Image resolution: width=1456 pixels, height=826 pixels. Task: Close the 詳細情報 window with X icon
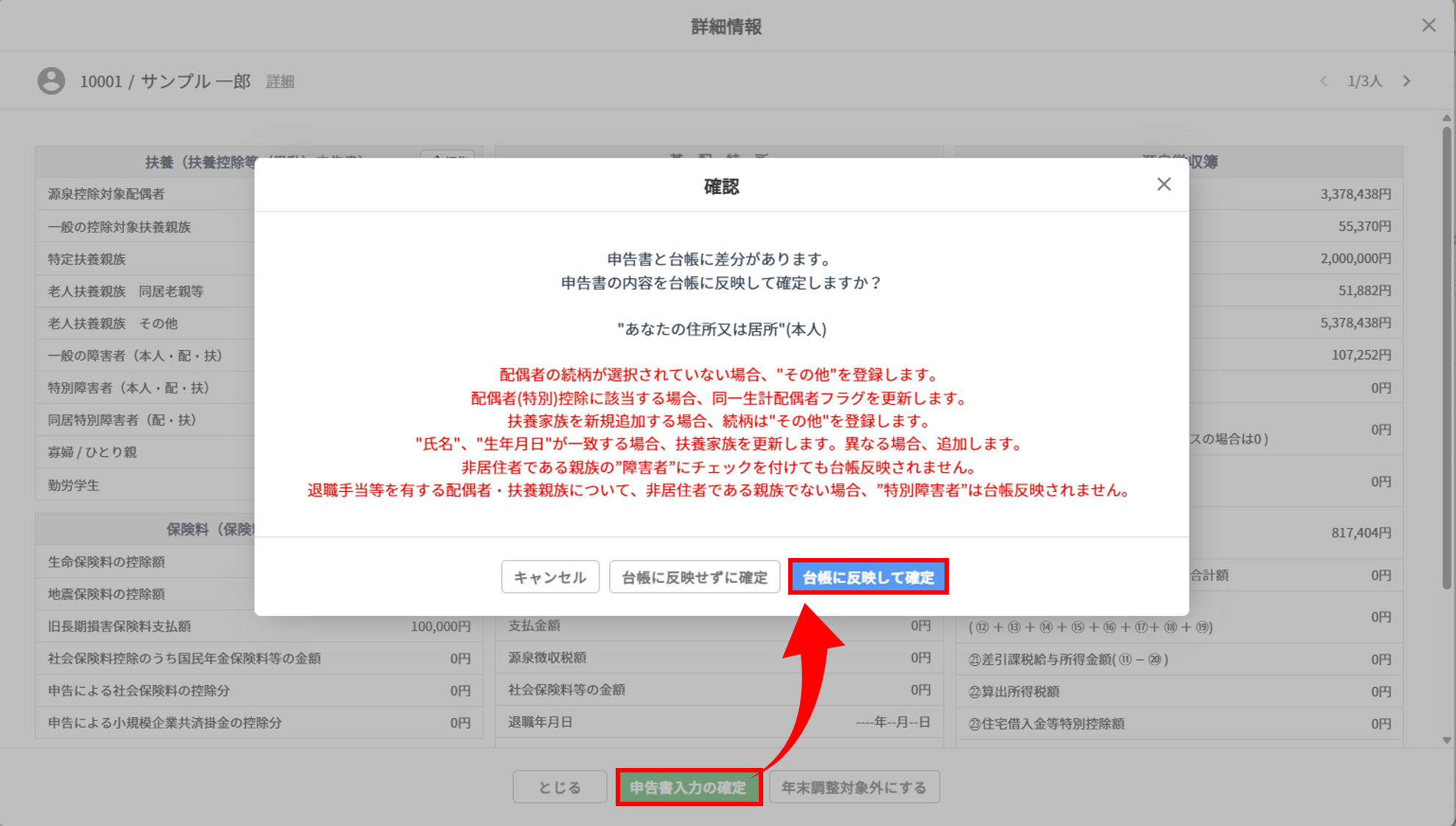1428,26
